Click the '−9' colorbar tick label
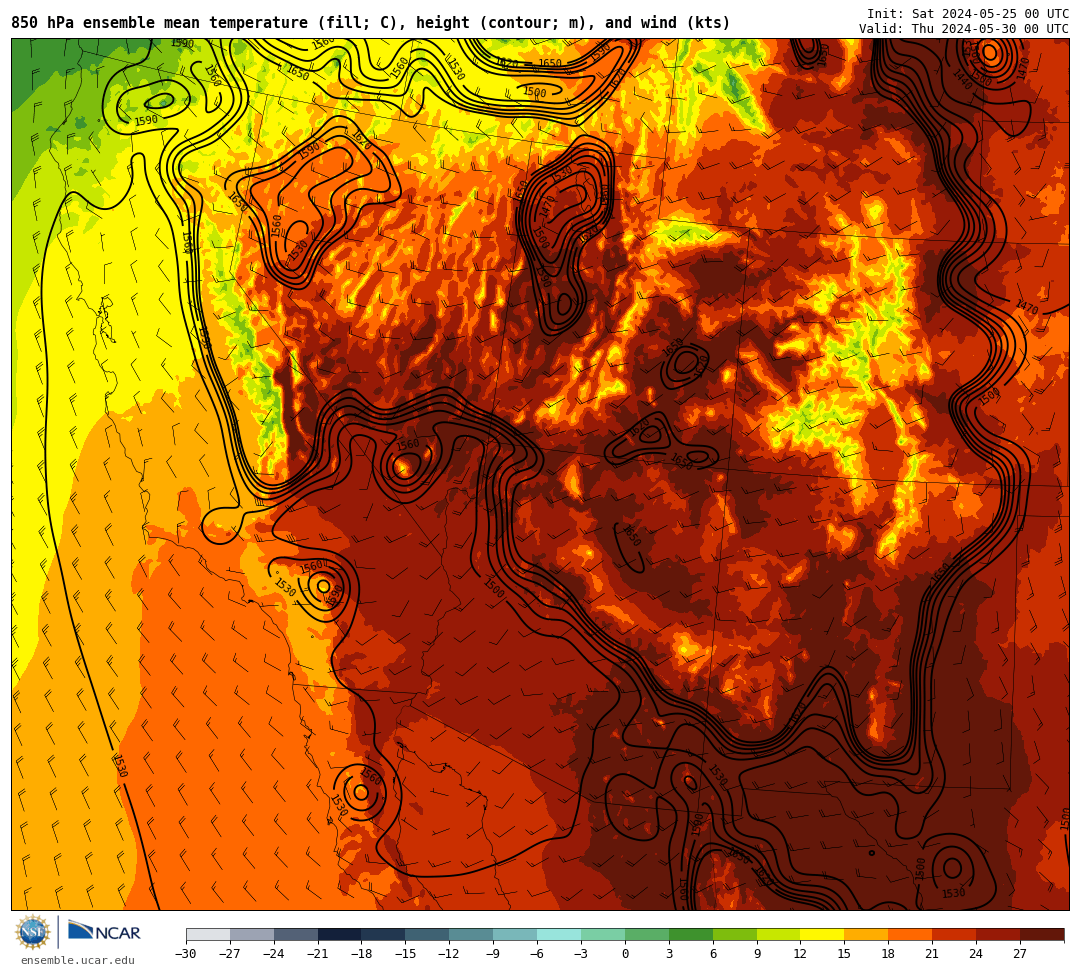 coord(493,954)
